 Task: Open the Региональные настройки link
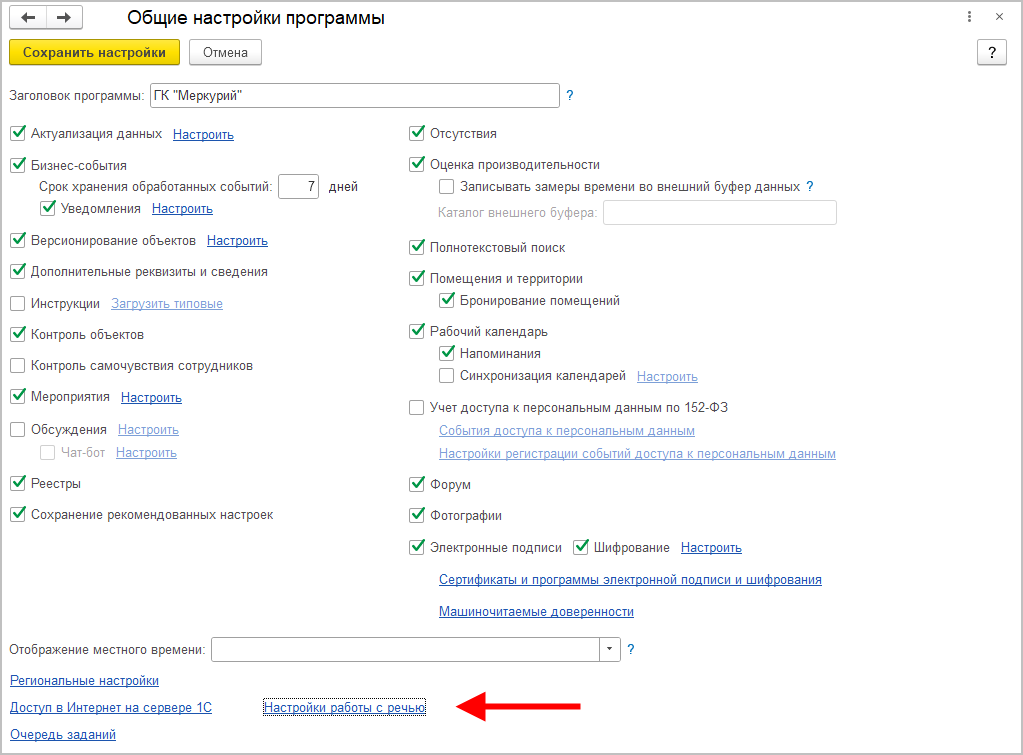coord(84,681)
